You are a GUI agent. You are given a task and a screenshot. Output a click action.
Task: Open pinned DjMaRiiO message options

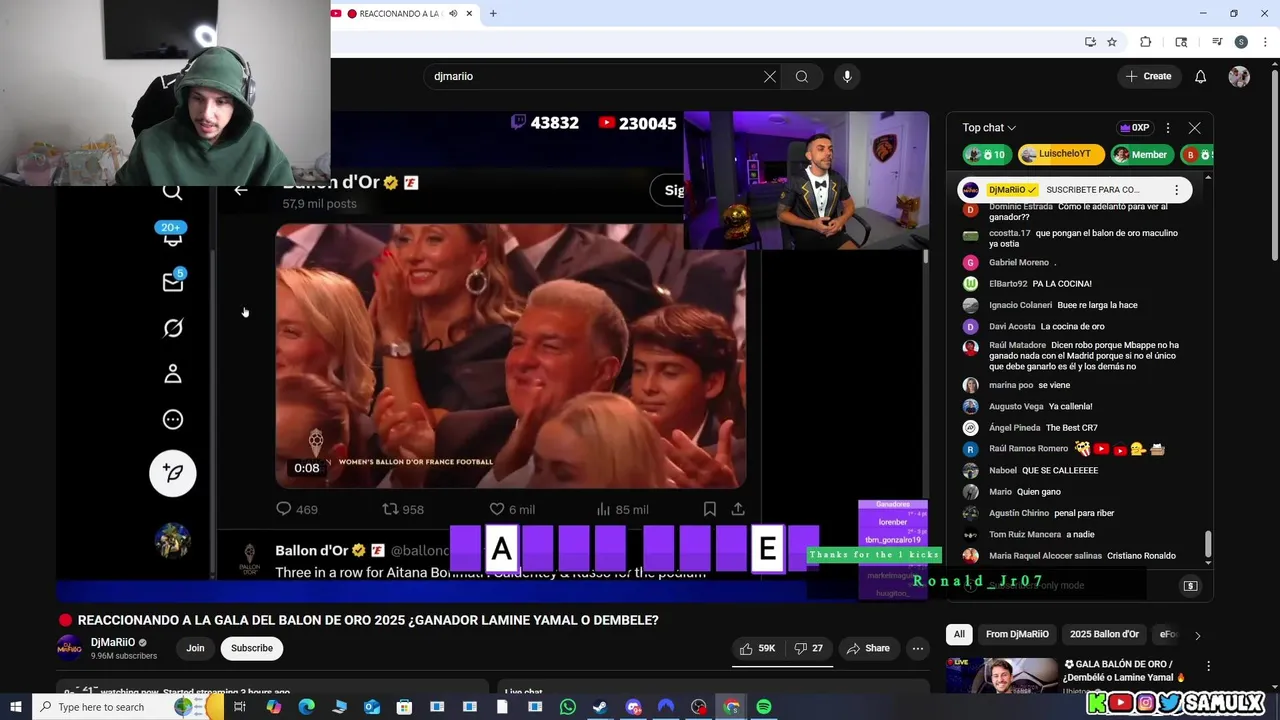point(1176,190)
